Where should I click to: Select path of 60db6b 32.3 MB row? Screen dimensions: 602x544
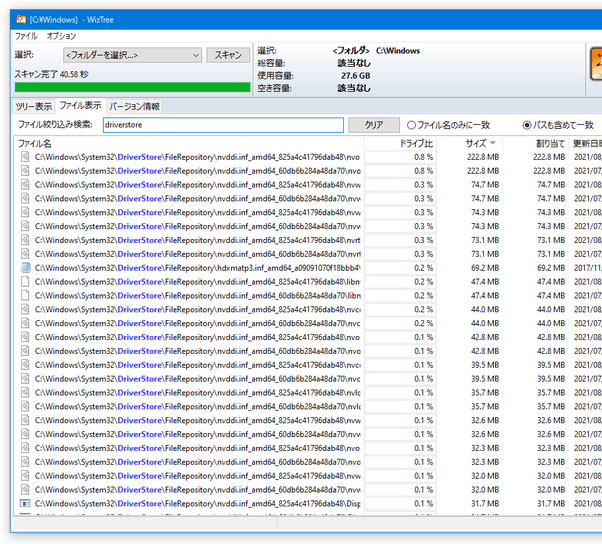pyautogui.click(x=198, y=462)
